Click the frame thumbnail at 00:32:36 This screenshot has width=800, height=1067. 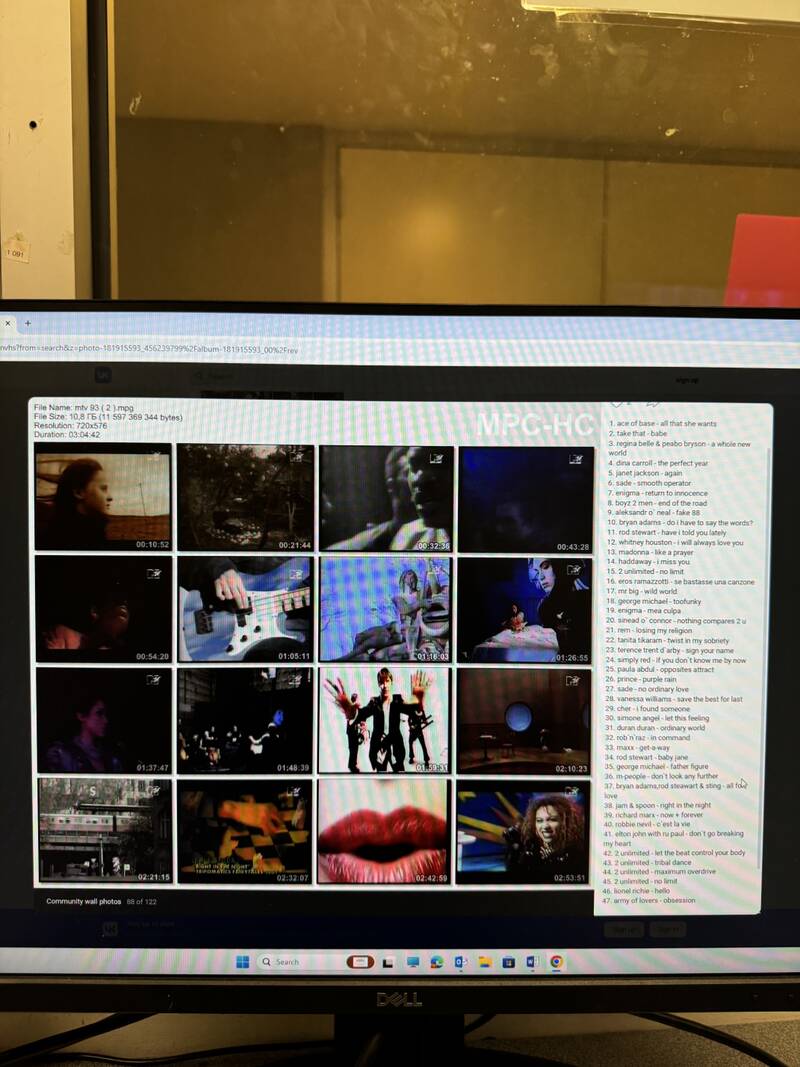tap(386, 498)
